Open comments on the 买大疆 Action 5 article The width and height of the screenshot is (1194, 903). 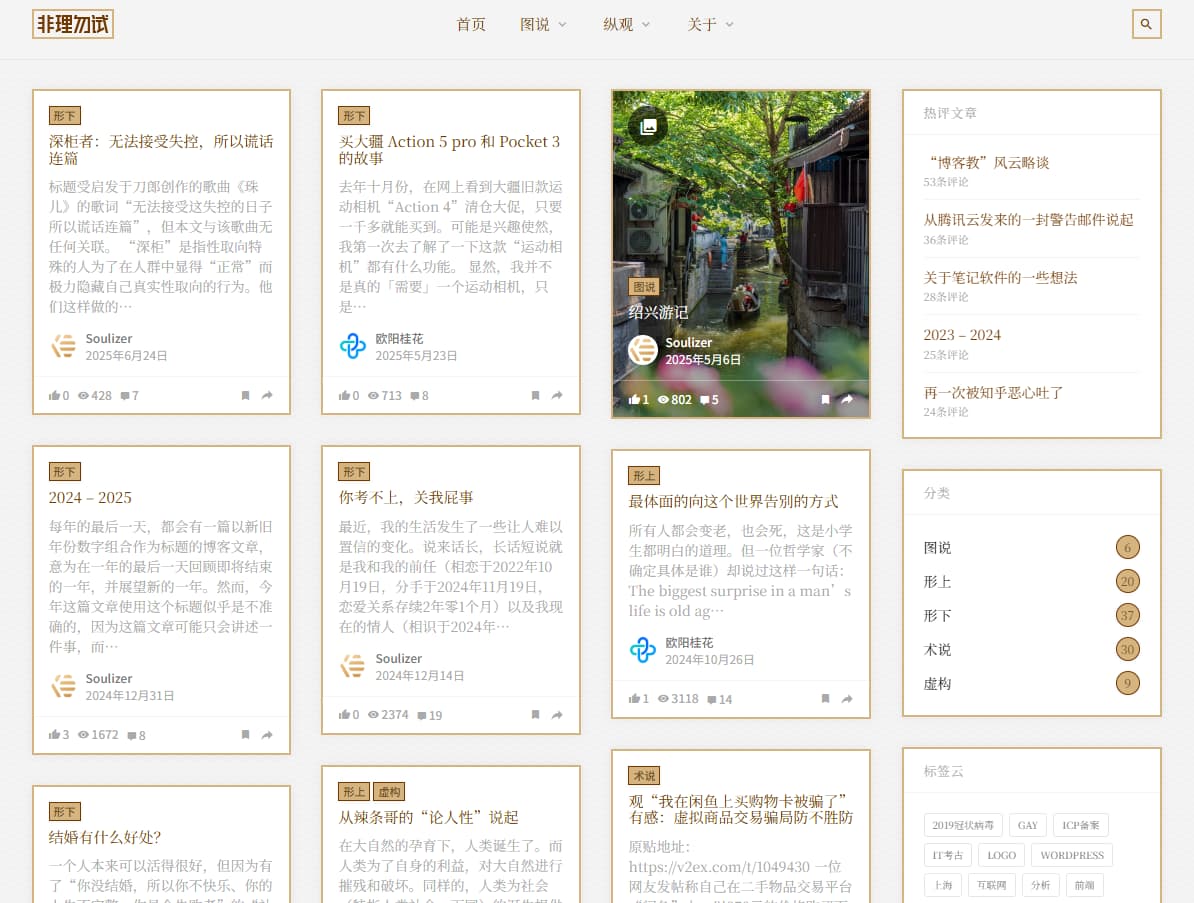418,395
